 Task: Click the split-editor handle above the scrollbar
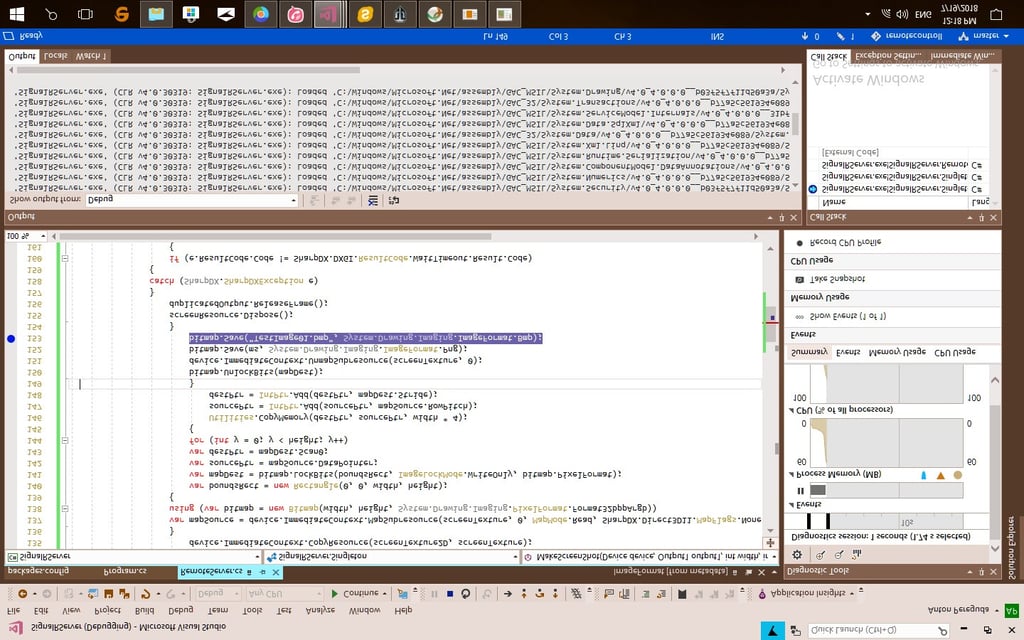coord(770,543)
